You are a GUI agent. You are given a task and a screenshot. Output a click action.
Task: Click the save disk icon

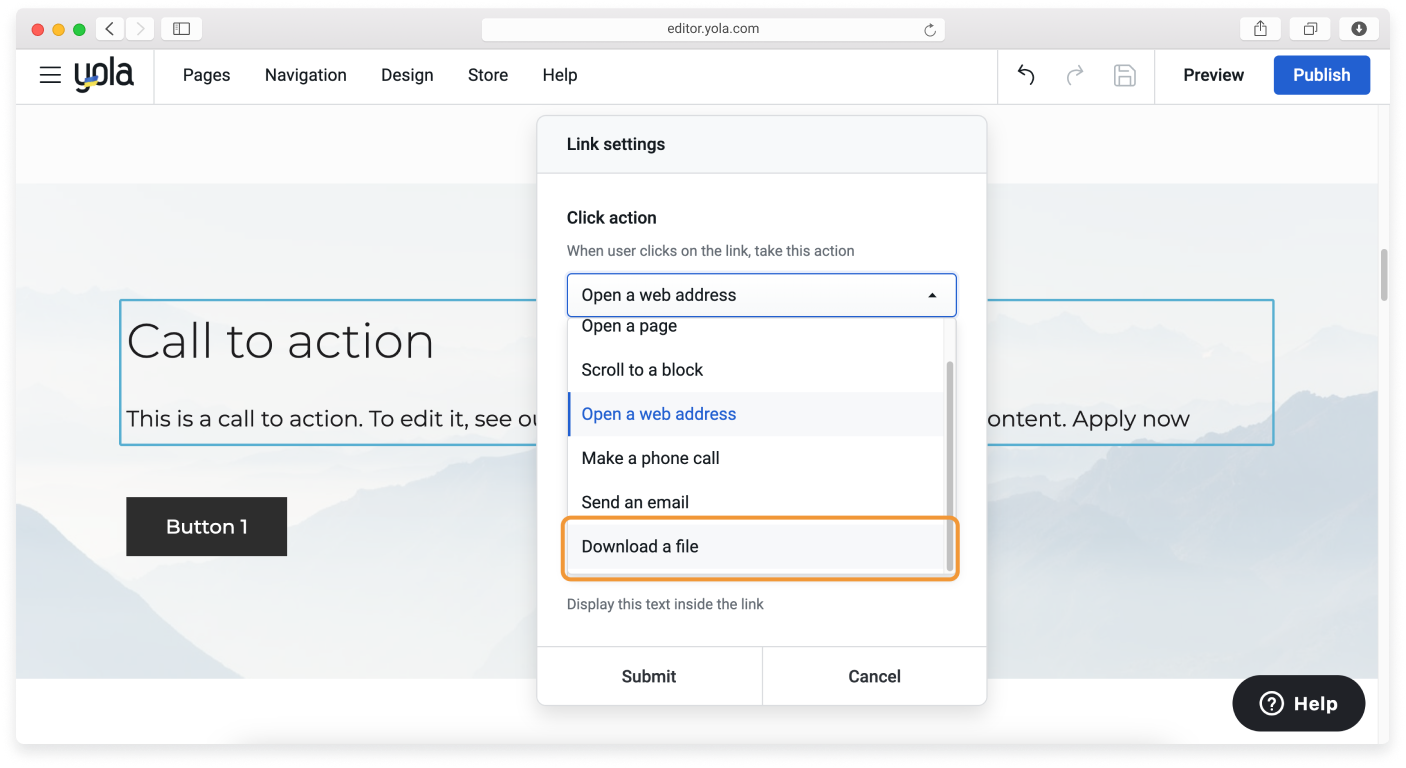pos(1124,75)
